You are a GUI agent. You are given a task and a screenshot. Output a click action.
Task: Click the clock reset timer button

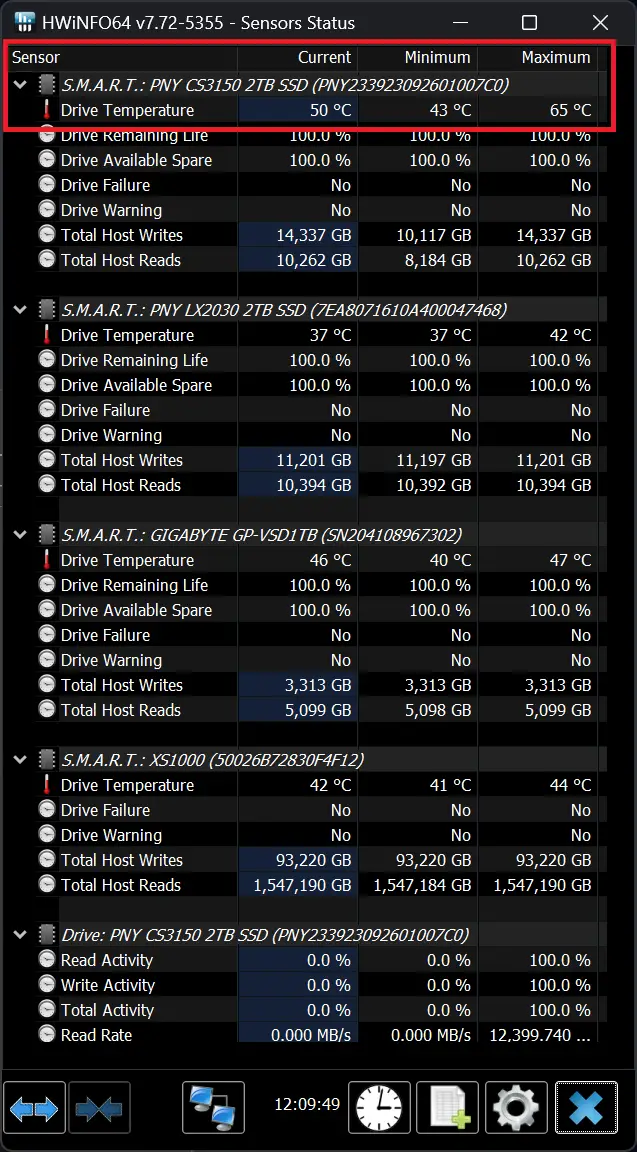point(379,1107)
